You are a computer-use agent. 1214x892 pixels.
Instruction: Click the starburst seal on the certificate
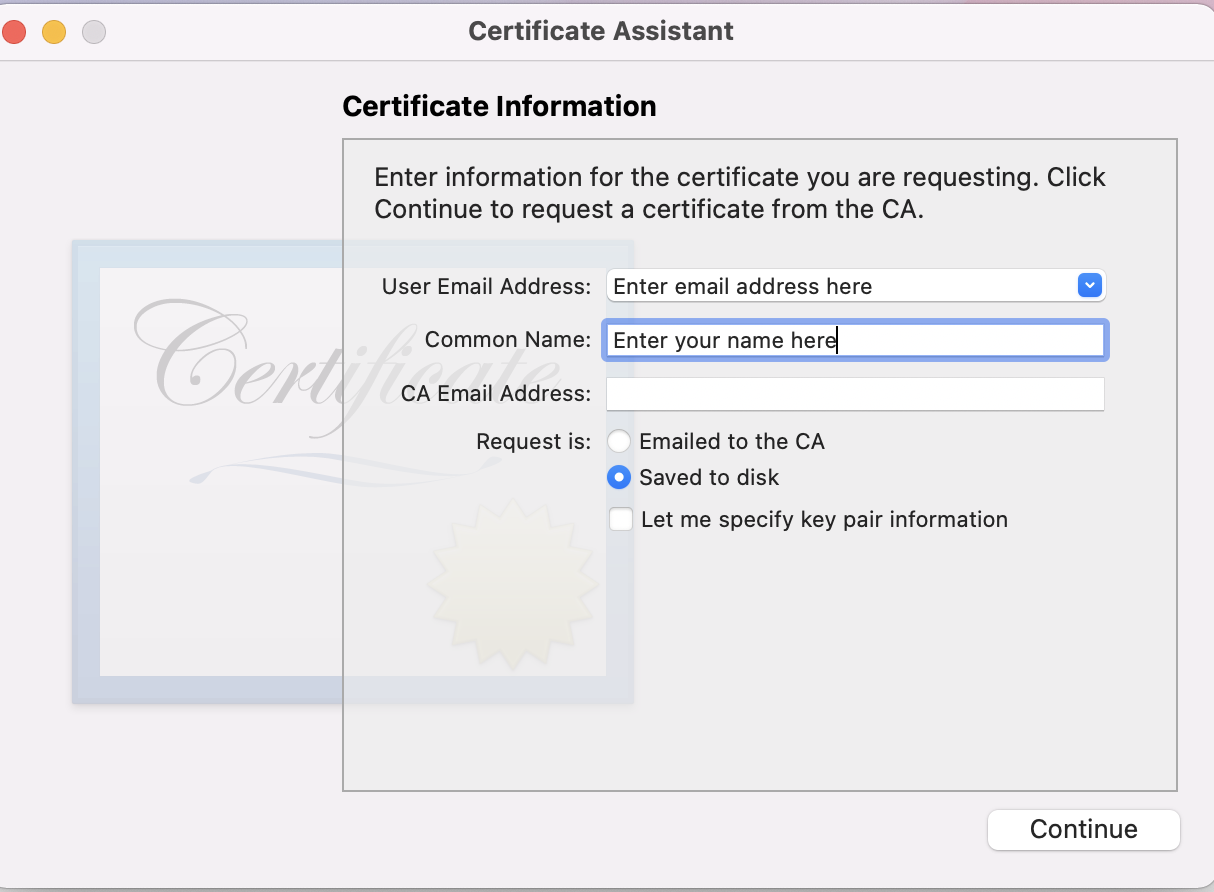(514, 587)
